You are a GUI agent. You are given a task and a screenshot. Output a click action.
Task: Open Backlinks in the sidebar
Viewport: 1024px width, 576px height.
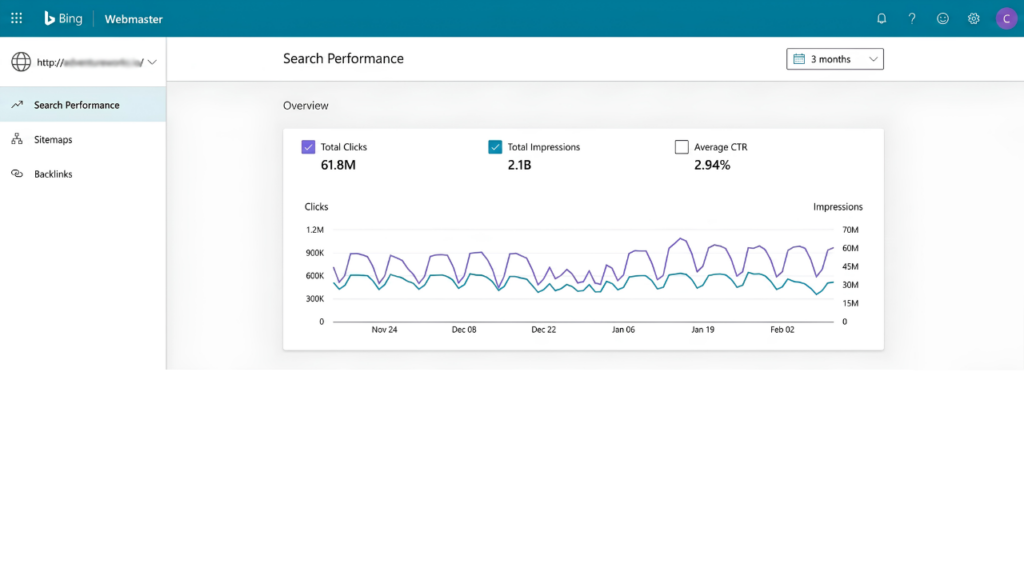click(x=83, y=174)
